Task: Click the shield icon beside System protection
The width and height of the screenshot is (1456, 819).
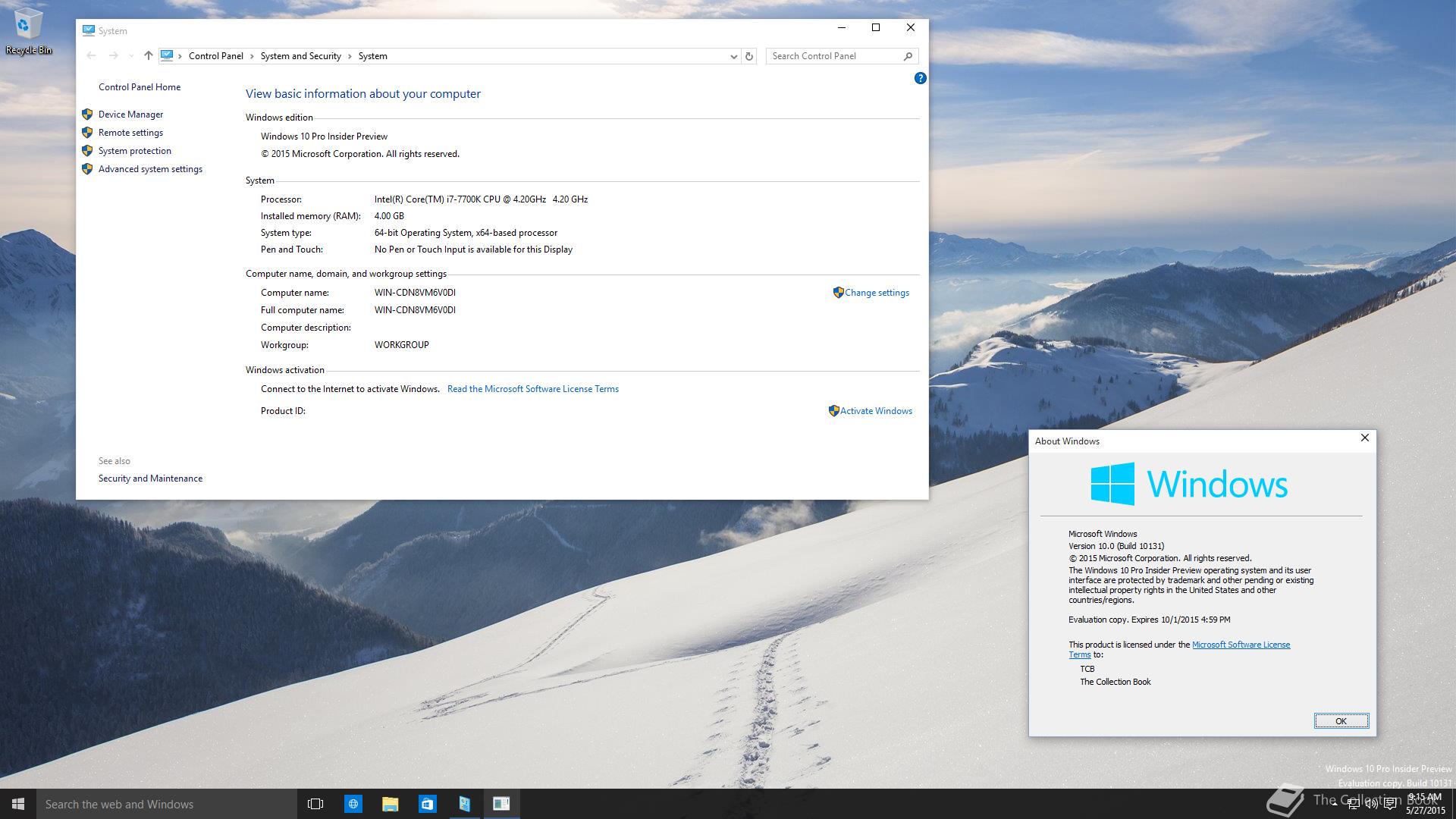Action: click(x=87, y=151)
